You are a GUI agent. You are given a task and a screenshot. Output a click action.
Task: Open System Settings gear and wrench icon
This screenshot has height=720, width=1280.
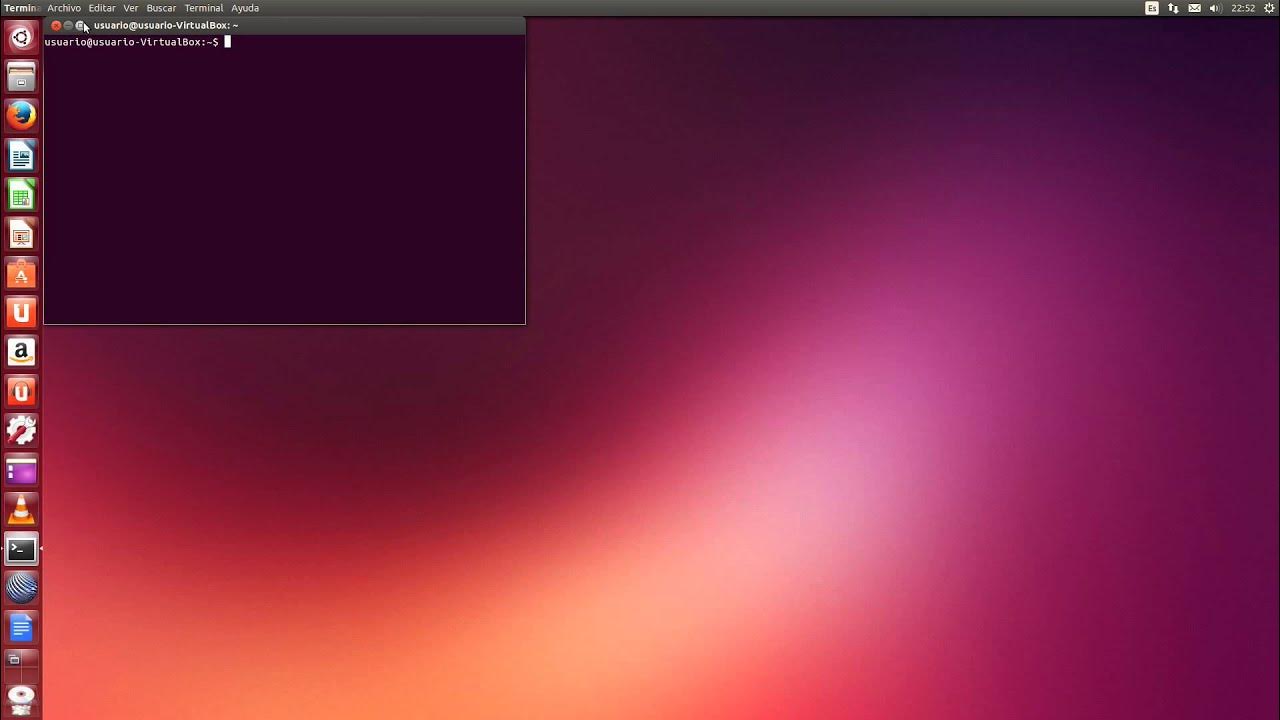pos(21,431)
